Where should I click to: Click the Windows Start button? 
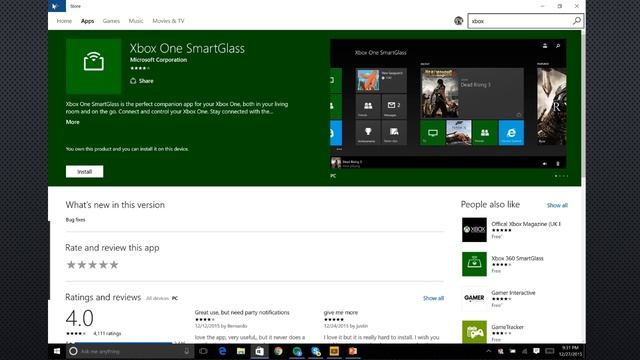[x=57, y=351]
